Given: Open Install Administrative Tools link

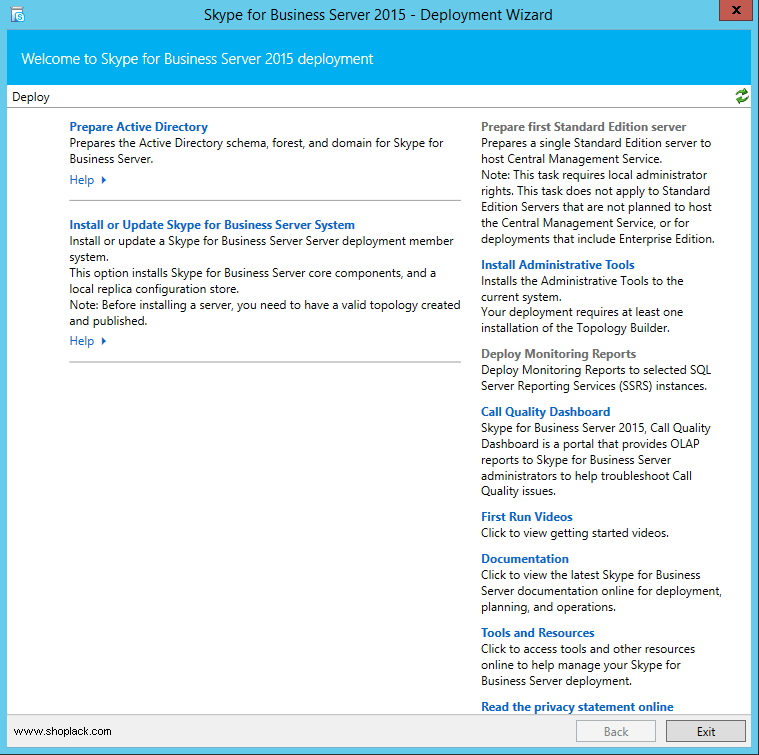Looking at the screenshot, I should coord(558,265).
